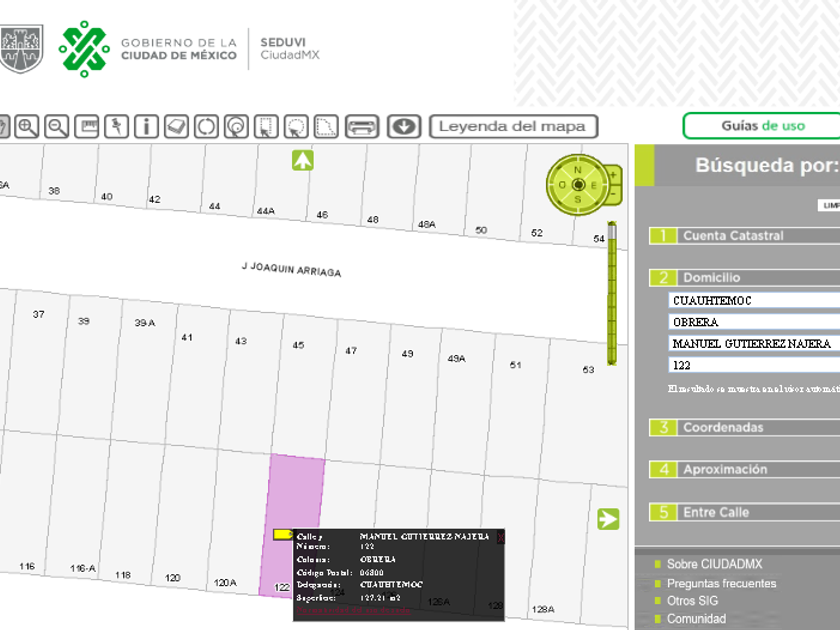Open the Guías de uso button

[762, 126]
